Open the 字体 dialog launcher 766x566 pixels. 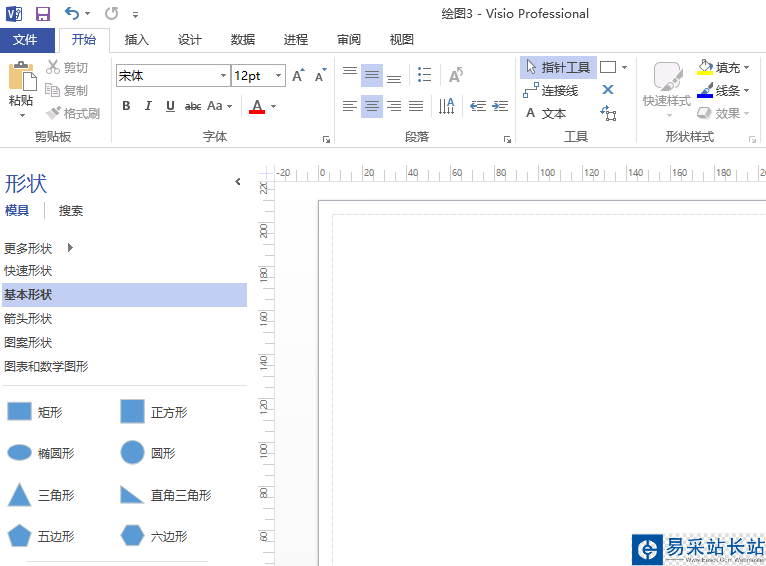(326, 140)
